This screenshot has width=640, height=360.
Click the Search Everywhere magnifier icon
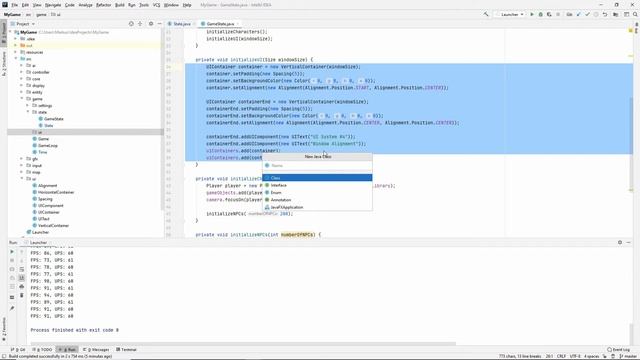point(635,14)
